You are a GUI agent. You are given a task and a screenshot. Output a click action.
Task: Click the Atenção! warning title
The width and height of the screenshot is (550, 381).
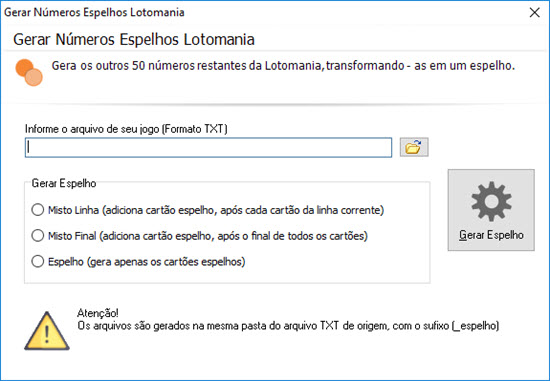98,313
